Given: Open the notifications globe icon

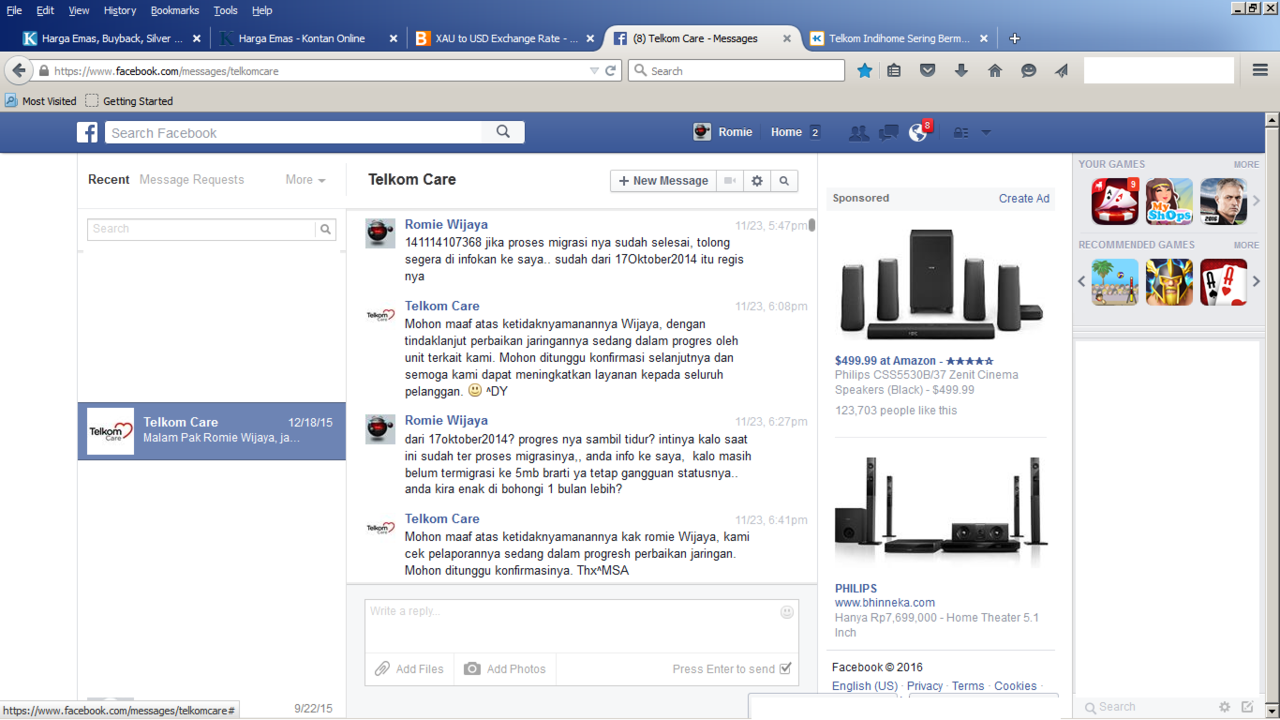Looking at the screenshot, I should [918, 133].
